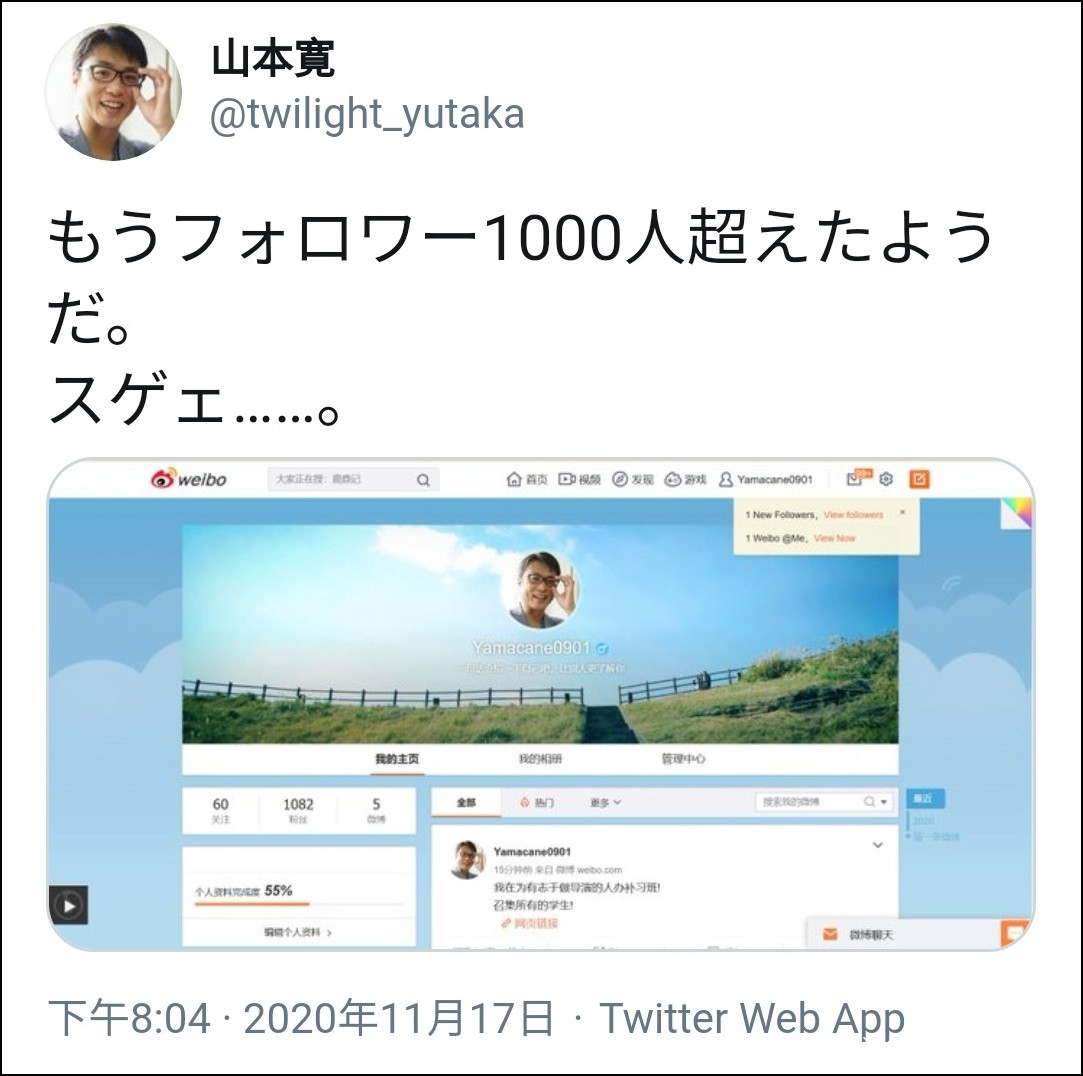1083x1076 pixels.
Task: Expand the chevron on Yamacane0901's post
Action: 878,845
